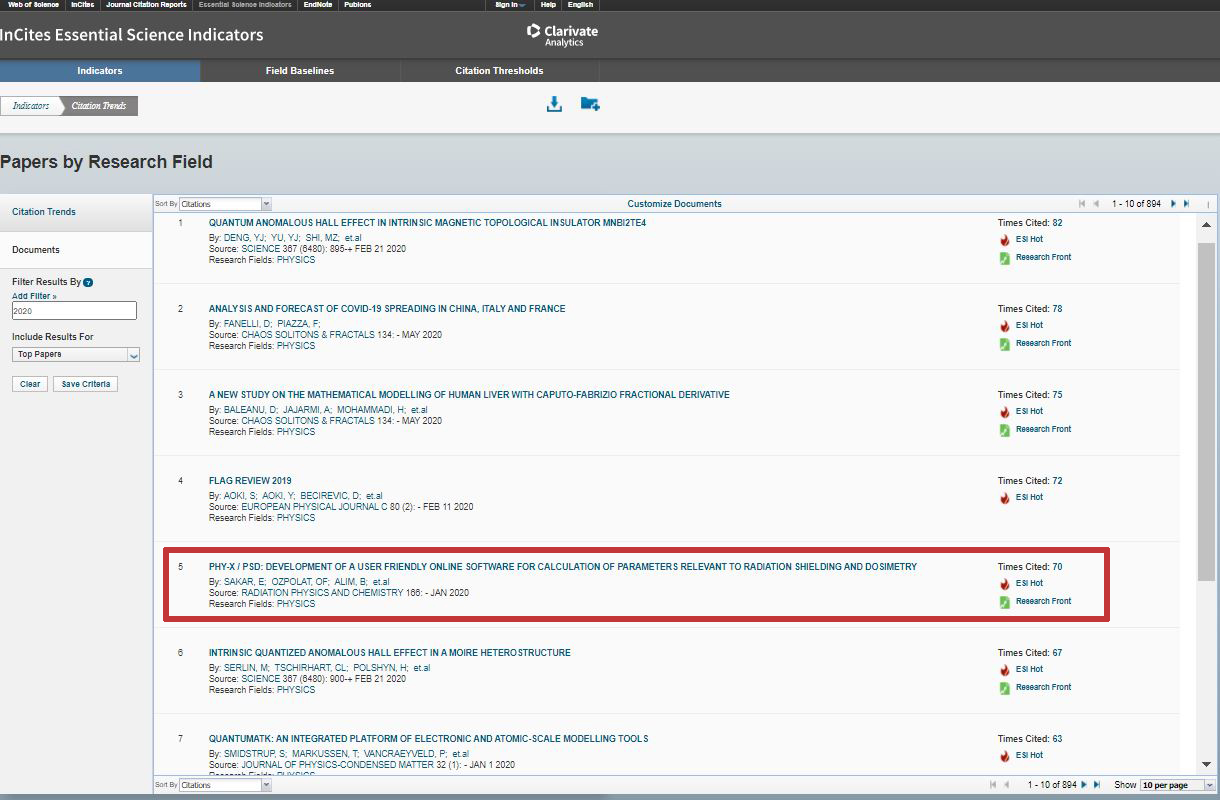Click ESI Hot flame icon for paper 1

(1005, 240)
